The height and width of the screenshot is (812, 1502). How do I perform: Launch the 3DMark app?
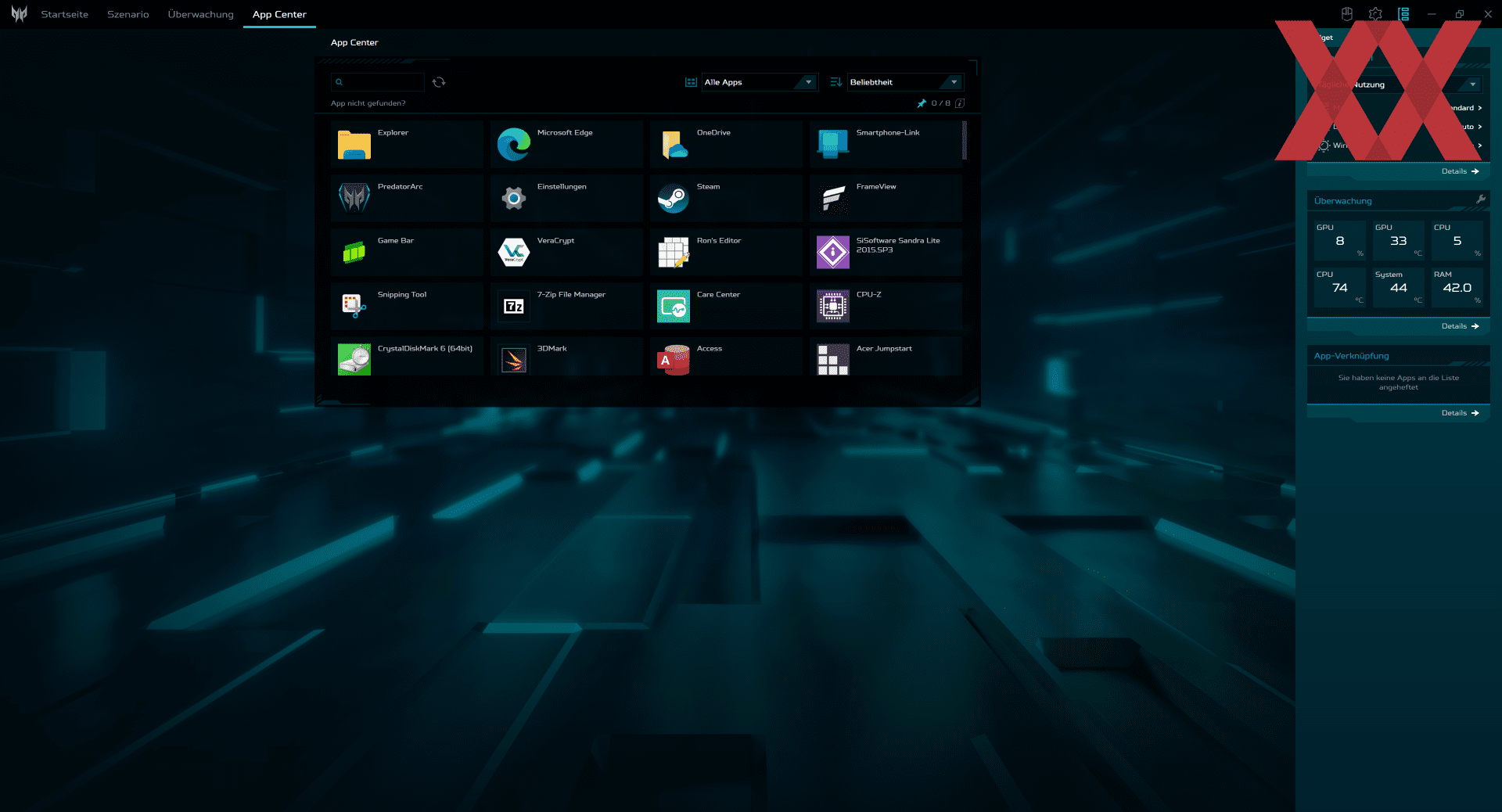[x=566, y=357]
